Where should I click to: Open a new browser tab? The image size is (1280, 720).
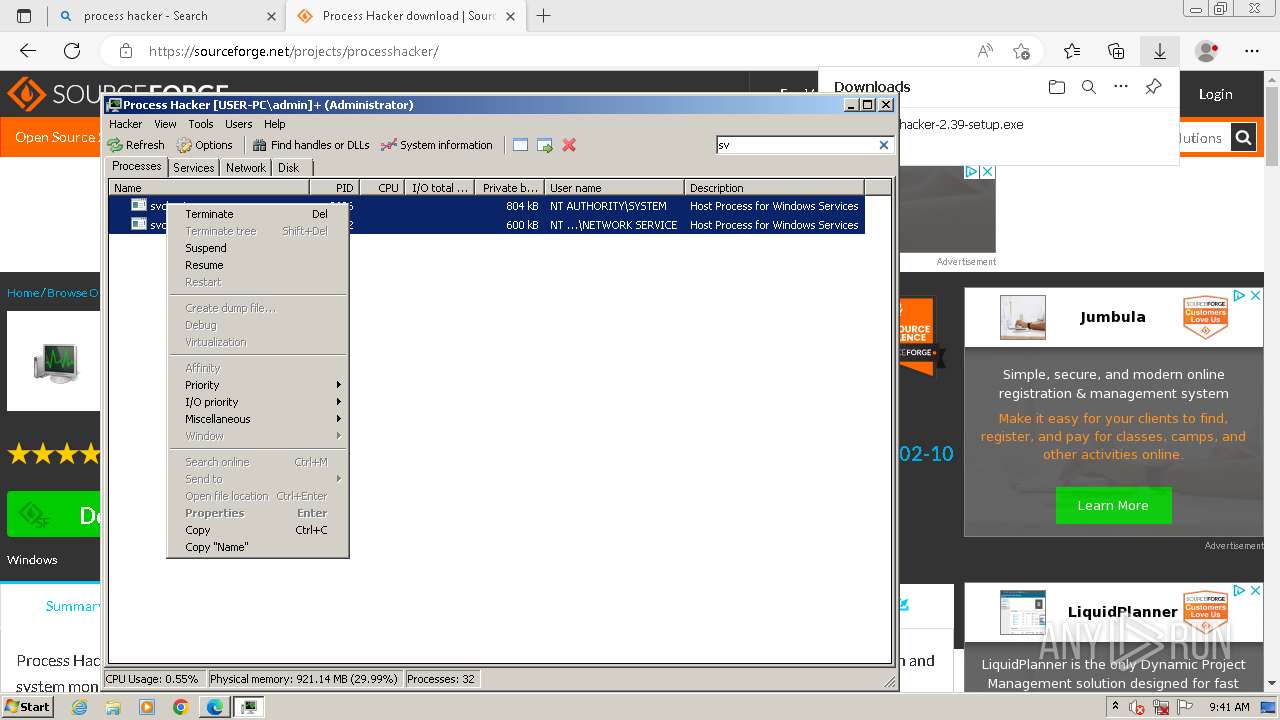tap(544, 16)
